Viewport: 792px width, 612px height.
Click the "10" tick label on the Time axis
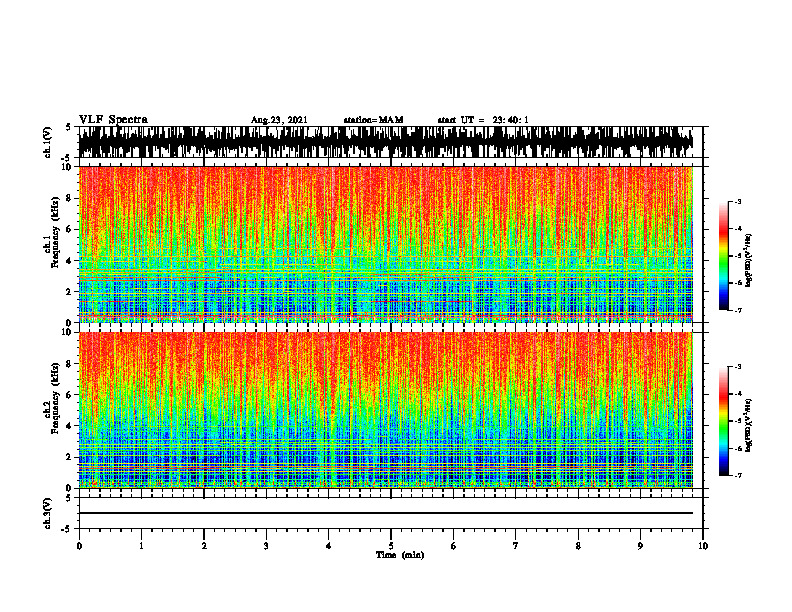point(703,546)
